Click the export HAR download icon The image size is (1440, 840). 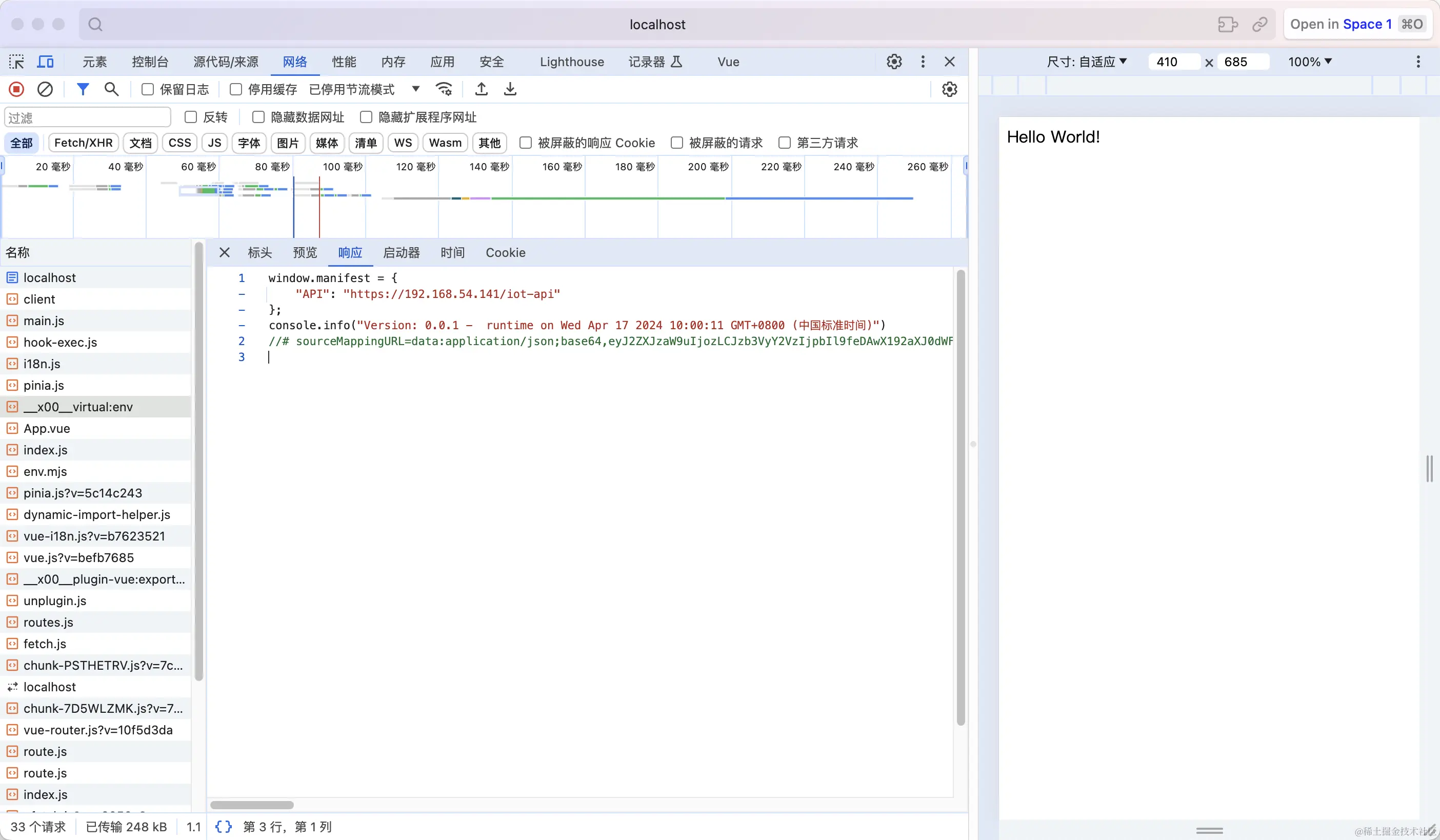pos(510,89)
